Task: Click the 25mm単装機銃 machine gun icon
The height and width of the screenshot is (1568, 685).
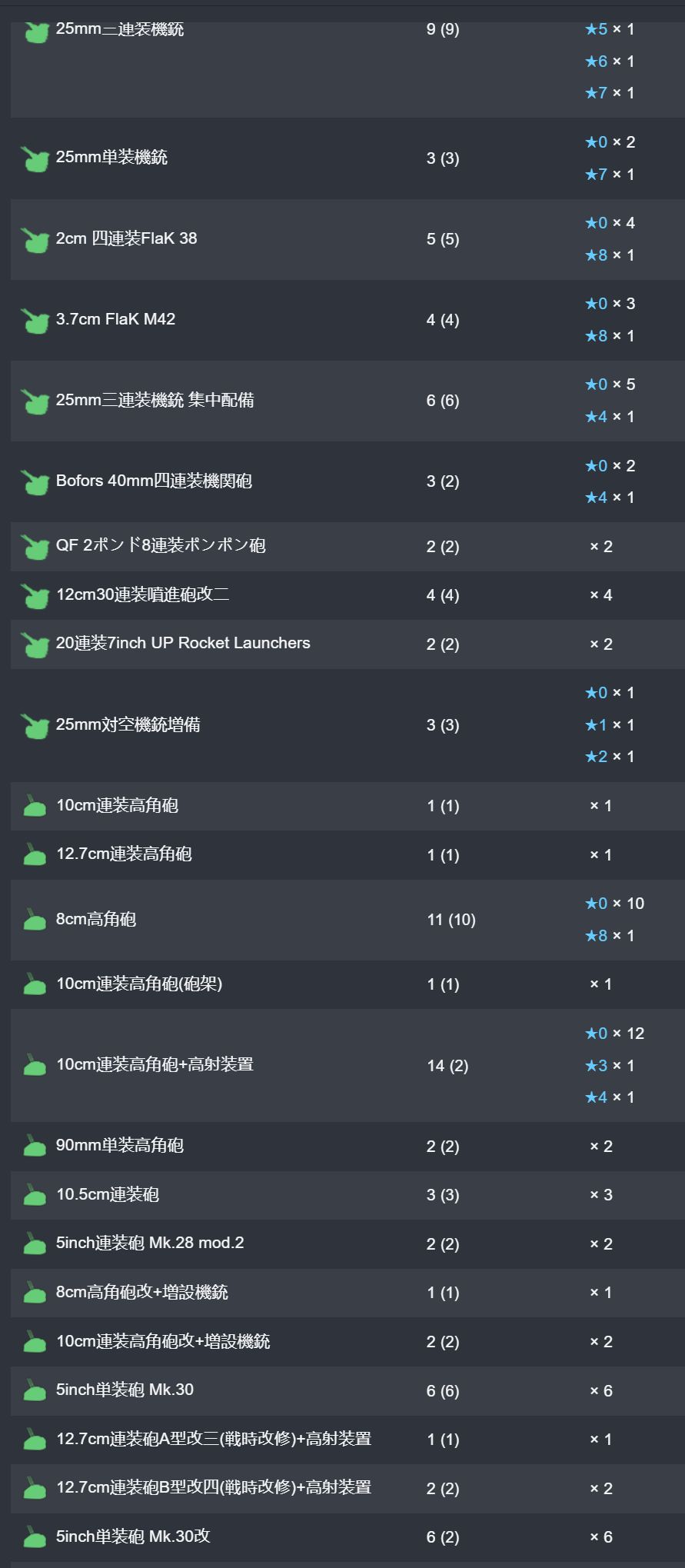Action: tap(35, 158)
